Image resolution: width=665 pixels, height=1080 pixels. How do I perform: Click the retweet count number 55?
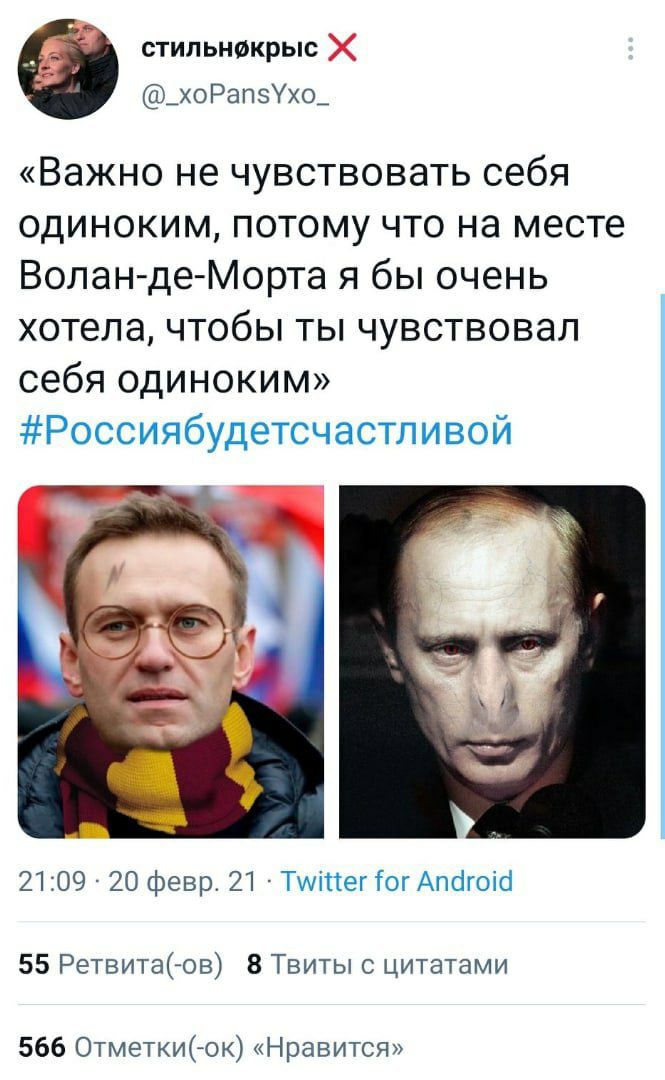pos(34,964)
